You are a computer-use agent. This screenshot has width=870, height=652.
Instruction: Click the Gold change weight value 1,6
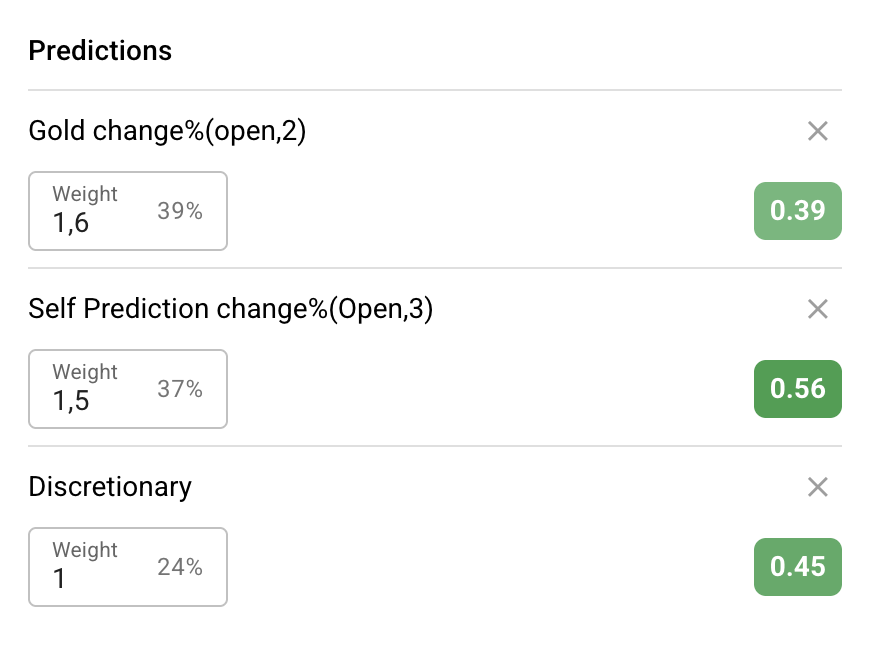tap(71, 223)
